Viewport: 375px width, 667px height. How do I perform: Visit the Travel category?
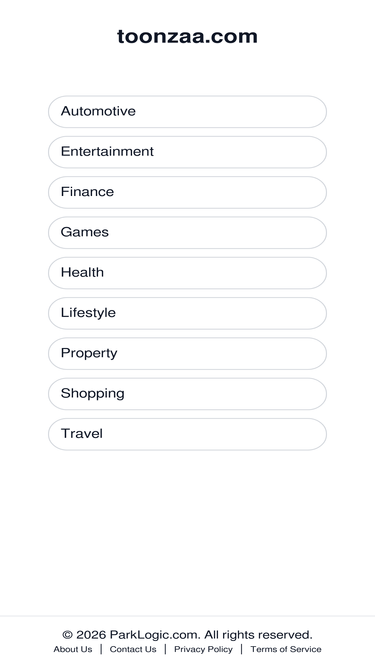[187, 434]
